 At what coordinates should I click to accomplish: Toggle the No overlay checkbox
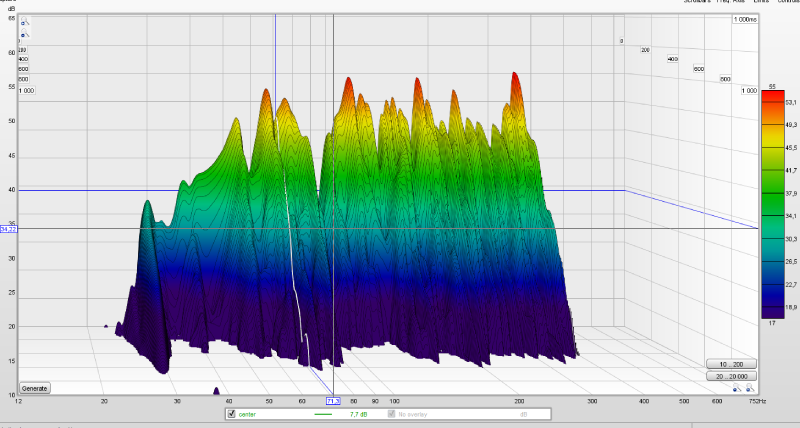[392, 413]
